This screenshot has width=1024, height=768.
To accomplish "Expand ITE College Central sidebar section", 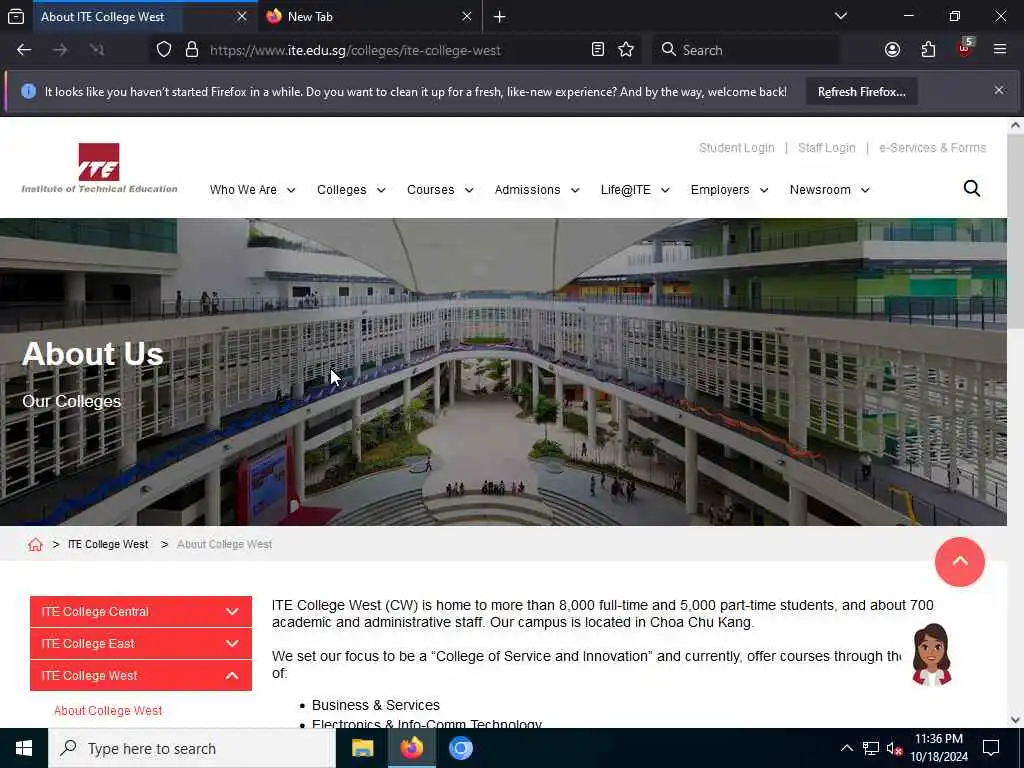I will pos(140,611).
